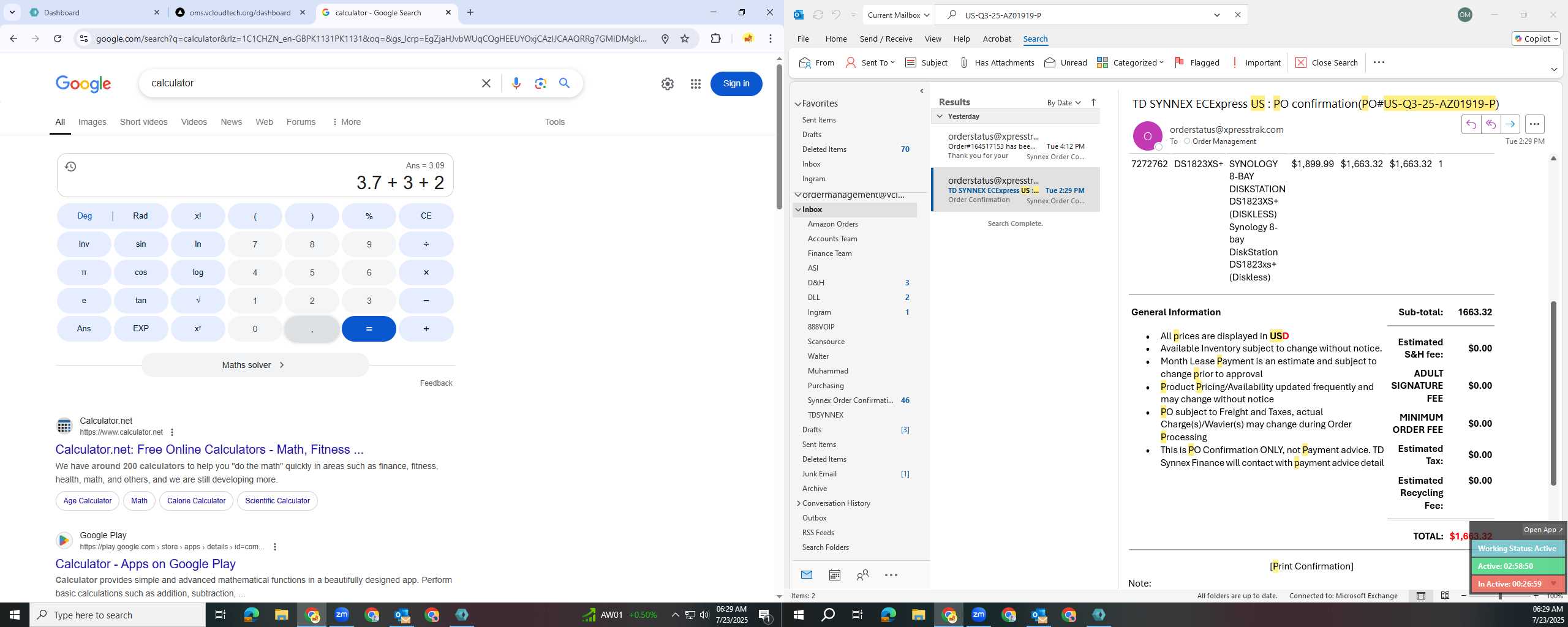
Task: Click Type here to search taskbar box
Action: [118, 615]
